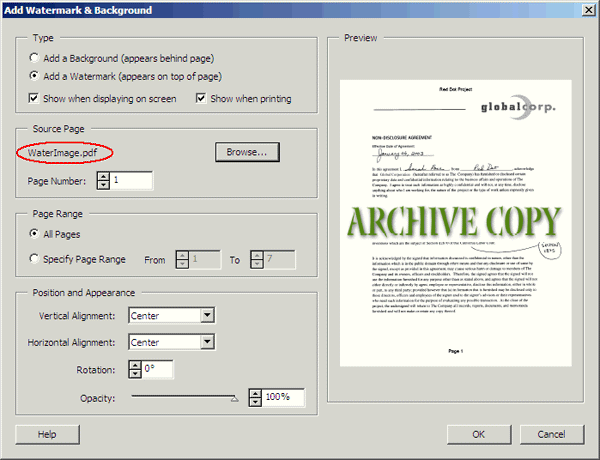This screenshot has height=460, width=600.
Task: Click the Opacity percentage stepper arrows
Action: (x=255, y=398)
